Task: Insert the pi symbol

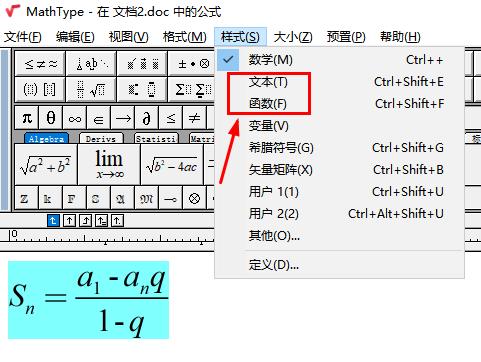Action: click(x=27, y=118)
